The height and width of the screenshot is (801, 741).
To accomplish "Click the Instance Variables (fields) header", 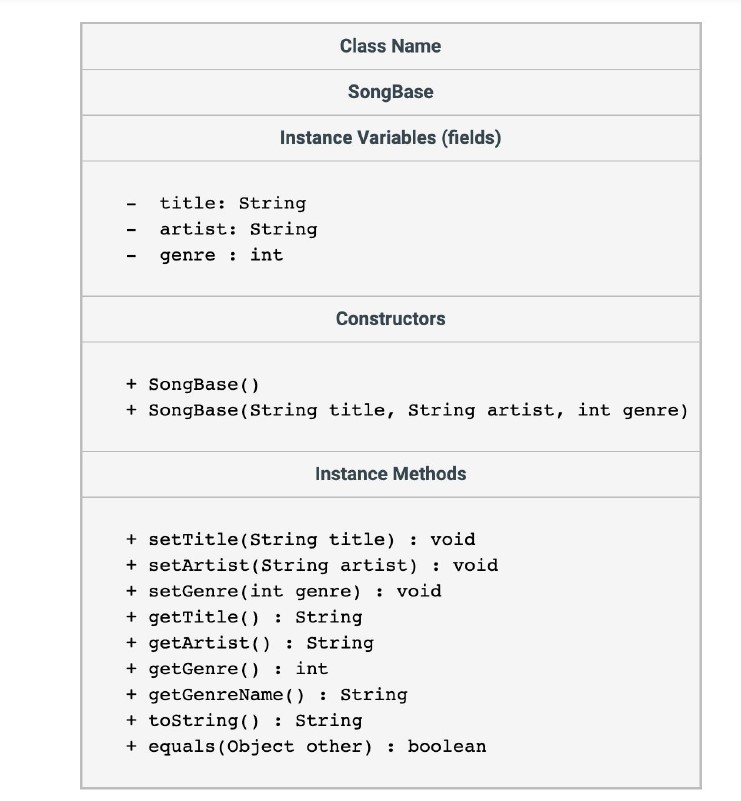I will pos(390,138).
